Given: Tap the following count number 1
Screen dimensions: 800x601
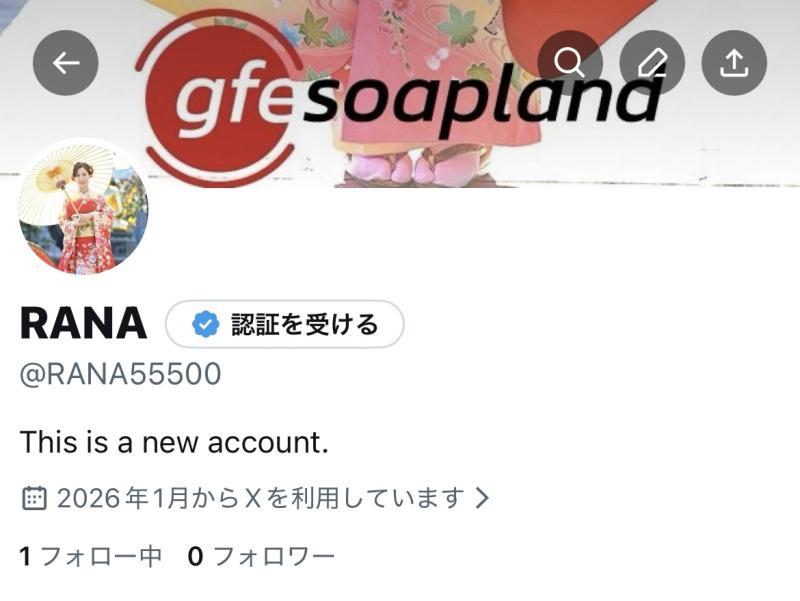Looking at the screenshot, I should [x=26, y=556].
